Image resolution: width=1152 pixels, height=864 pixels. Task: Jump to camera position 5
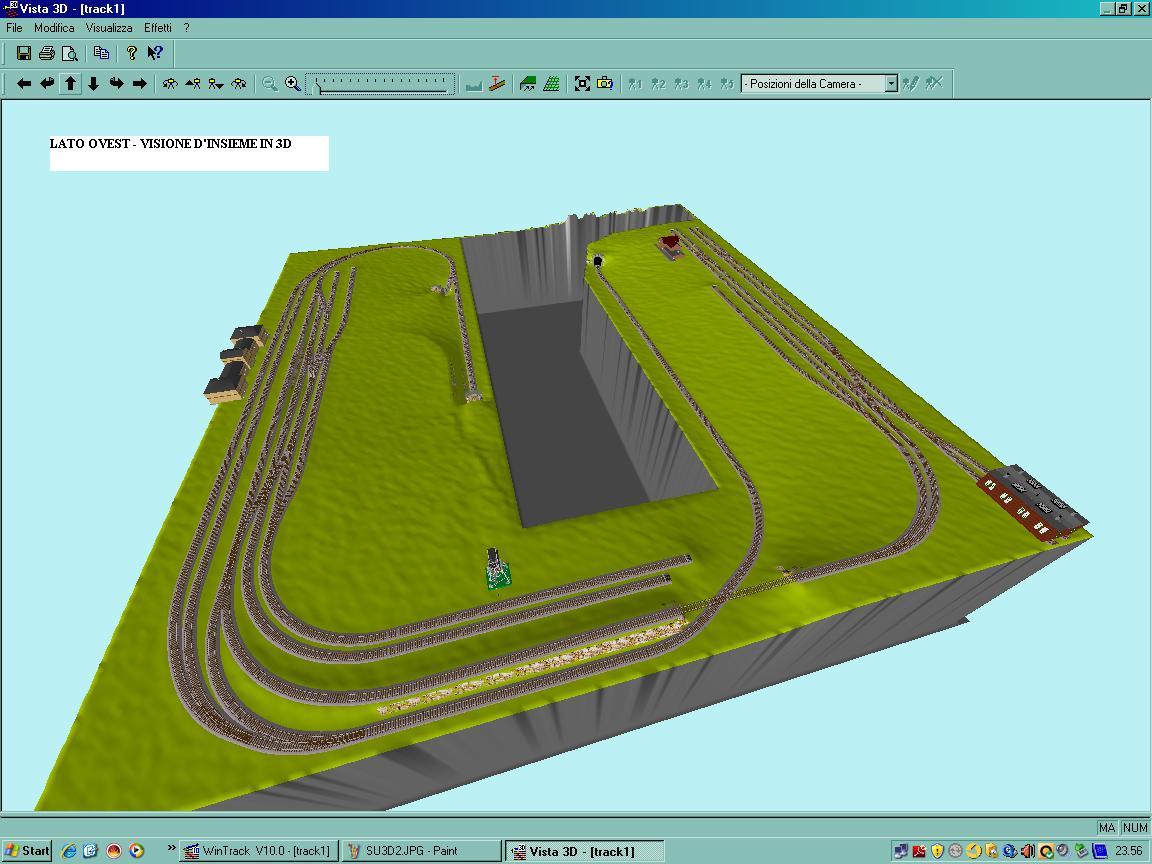pyautogui.click(x=727, y=84)
